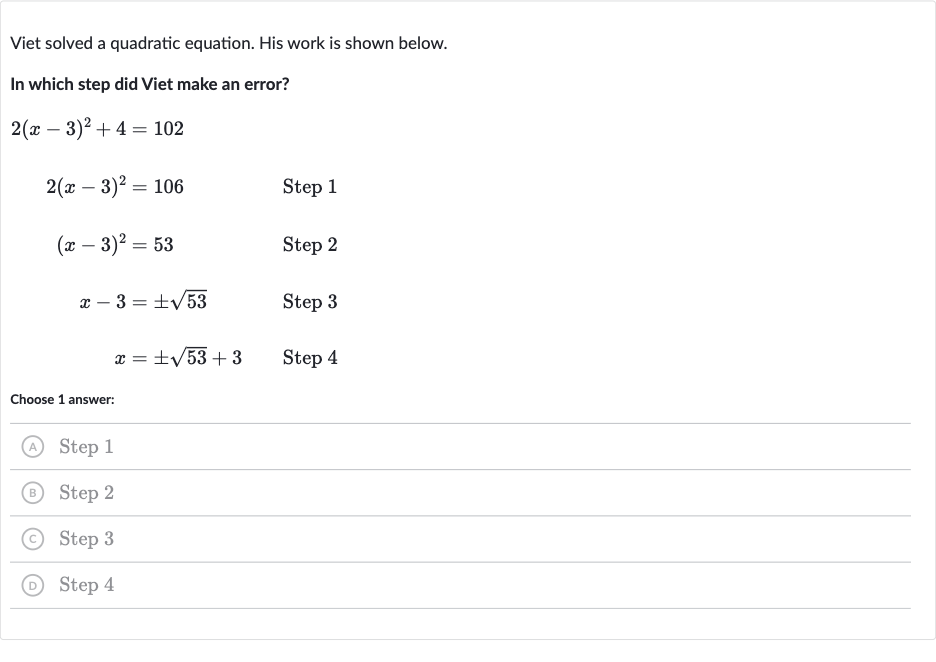Click the sentence "Viet solved a quadratic equation"
Image resolution: width=936 pixels, height=662 pixels.
[132, 44]
